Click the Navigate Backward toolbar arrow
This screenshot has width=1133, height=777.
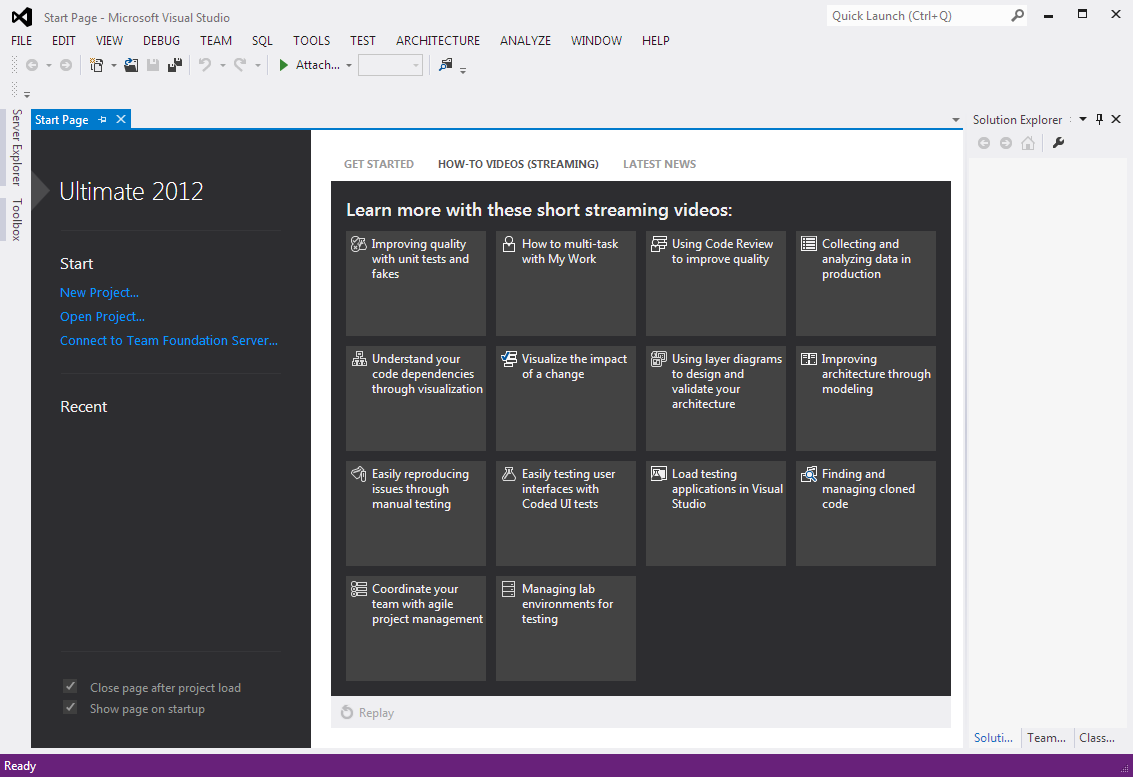pos(32,65)
